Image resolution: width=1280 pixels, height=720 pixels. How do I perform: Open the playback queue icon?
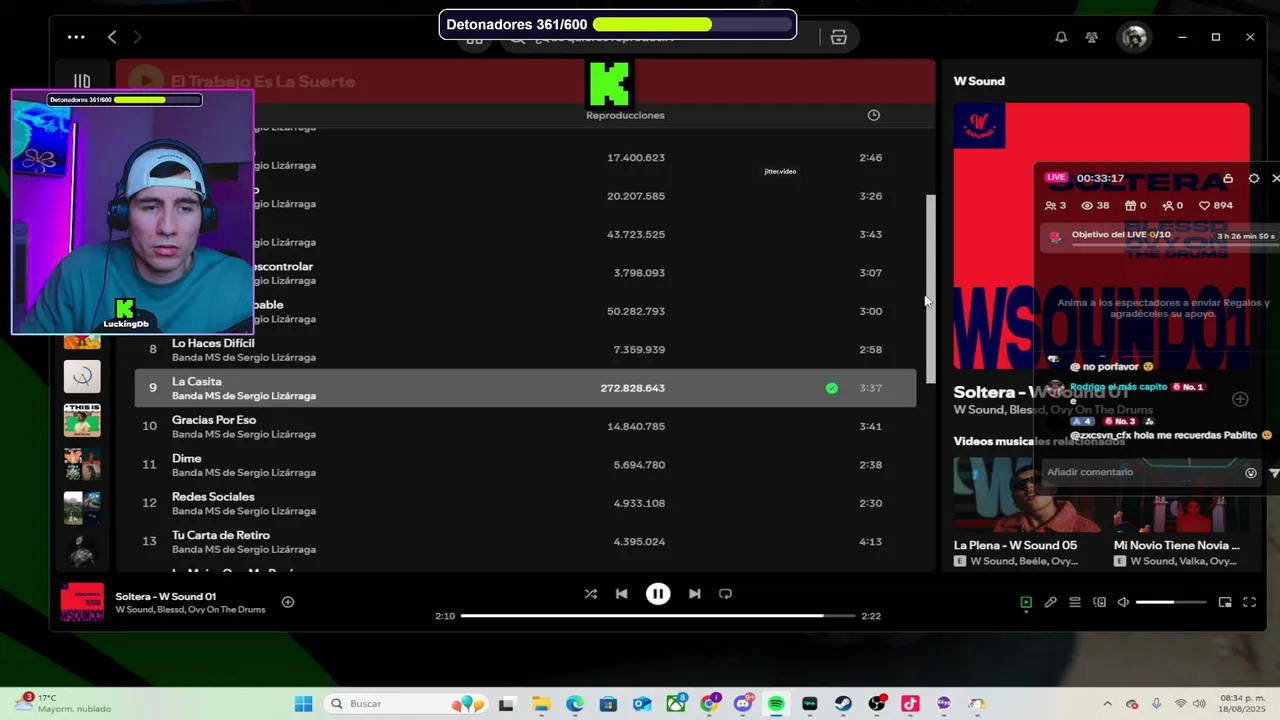[1075, 602]
